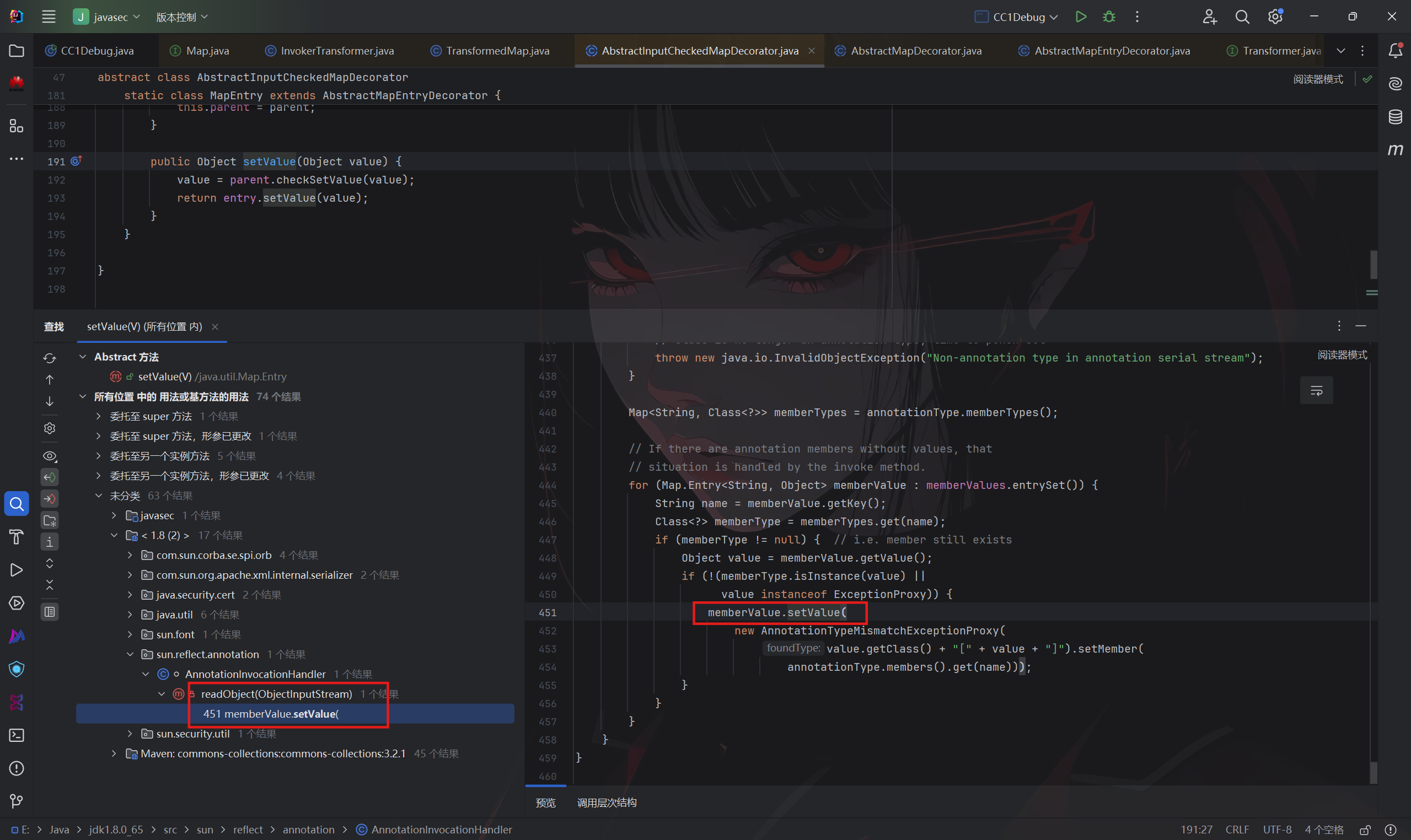This screenshot has height=840, width=1411.
Task: Run CC1Debug with the green play button
Action: tap(1081, 17)
